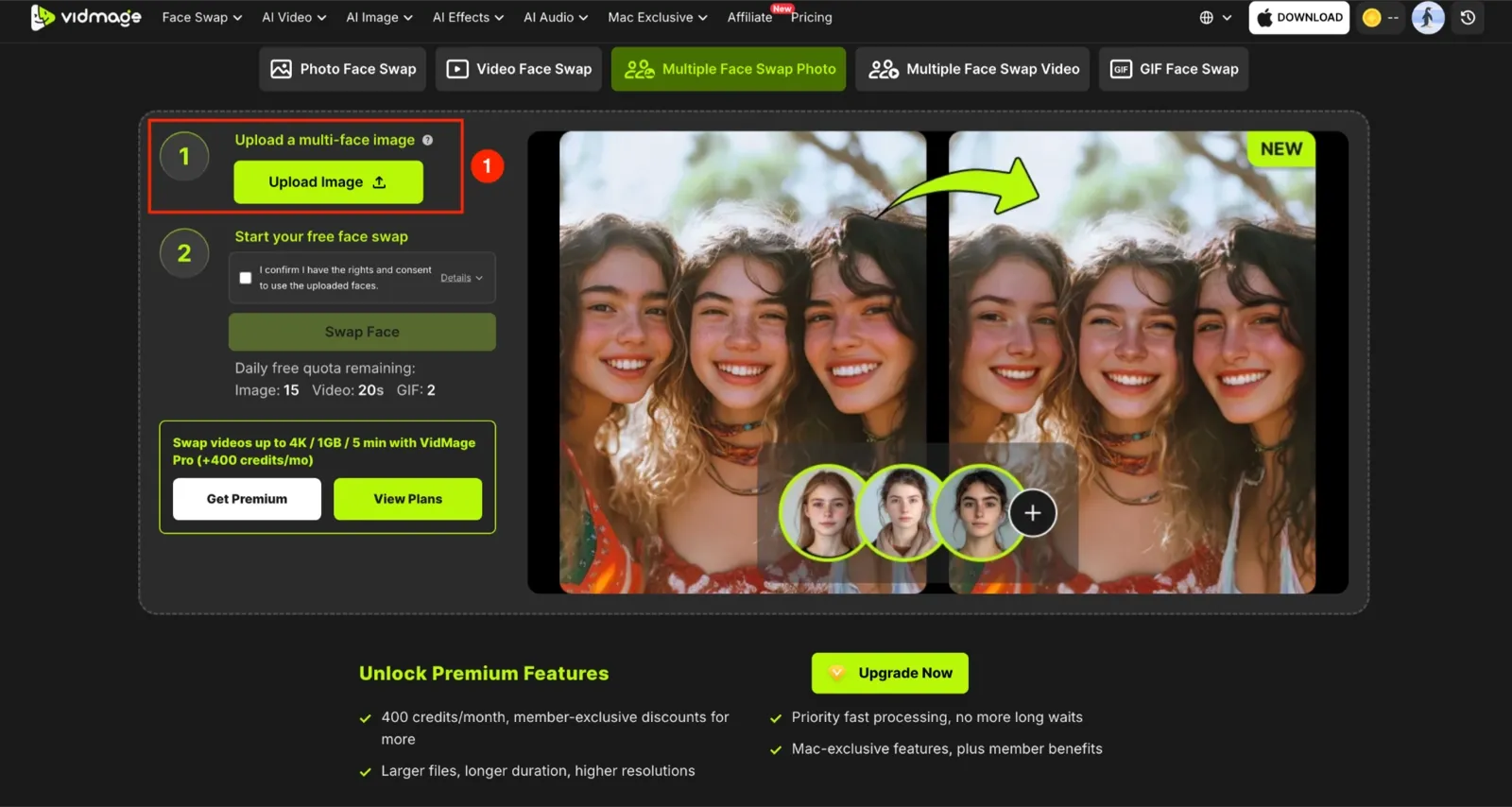Expand the Details disclosure

(461, 278)
